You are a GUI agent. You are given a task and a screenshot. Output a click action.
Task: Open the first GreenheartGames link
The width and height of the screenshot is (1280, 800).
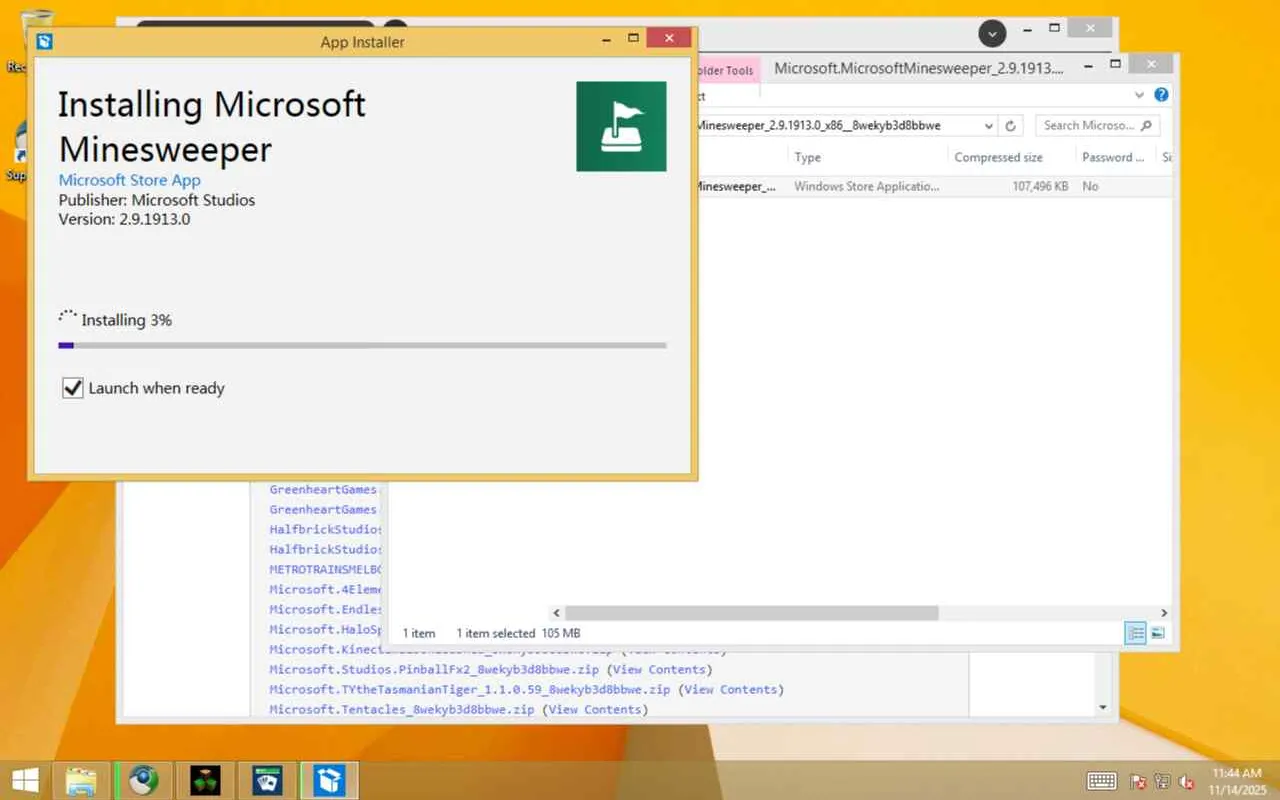(x=323, y=489)
